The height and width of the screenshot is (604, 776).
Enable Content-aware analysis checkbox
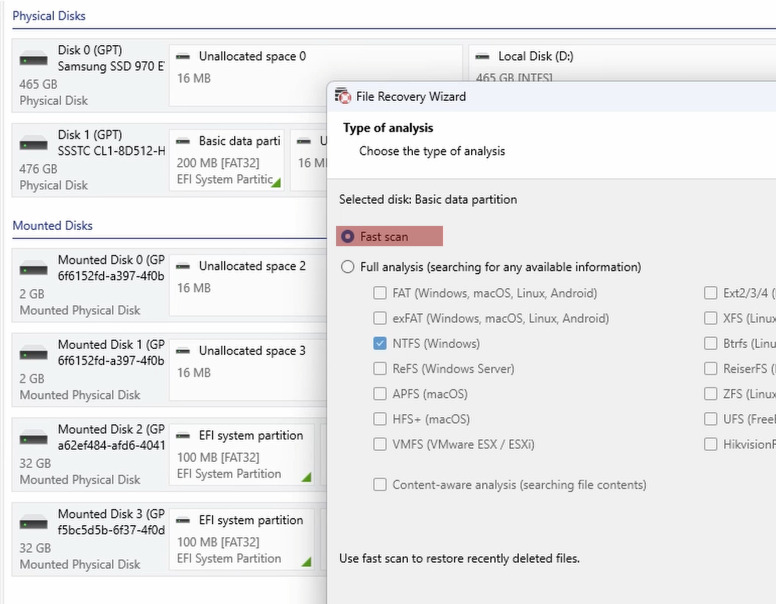[x=380, y=485]
